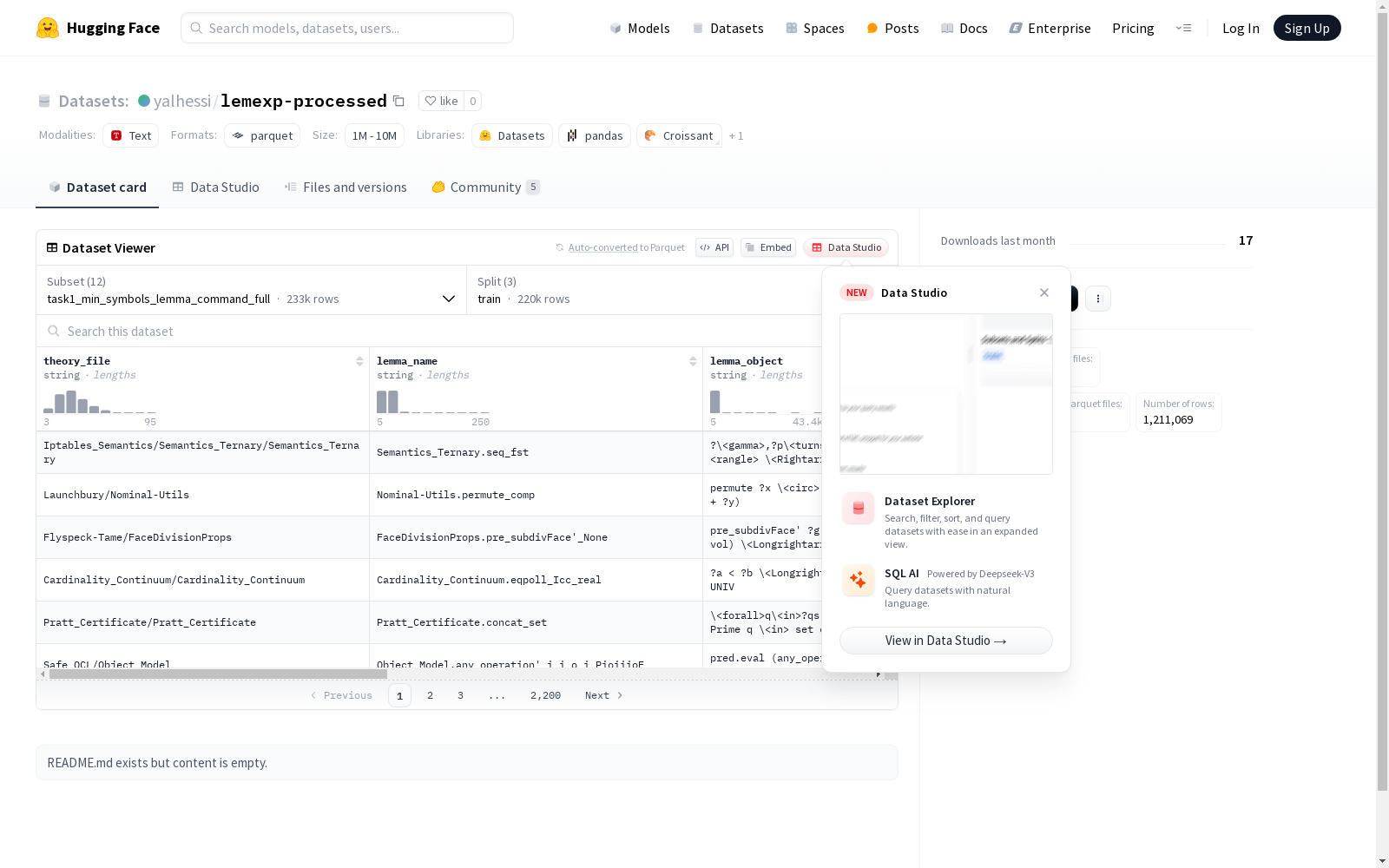Click the like heart button
The height and width of the screenshot is (868, 1389).
pyautogui.click(x=441, y=101)
